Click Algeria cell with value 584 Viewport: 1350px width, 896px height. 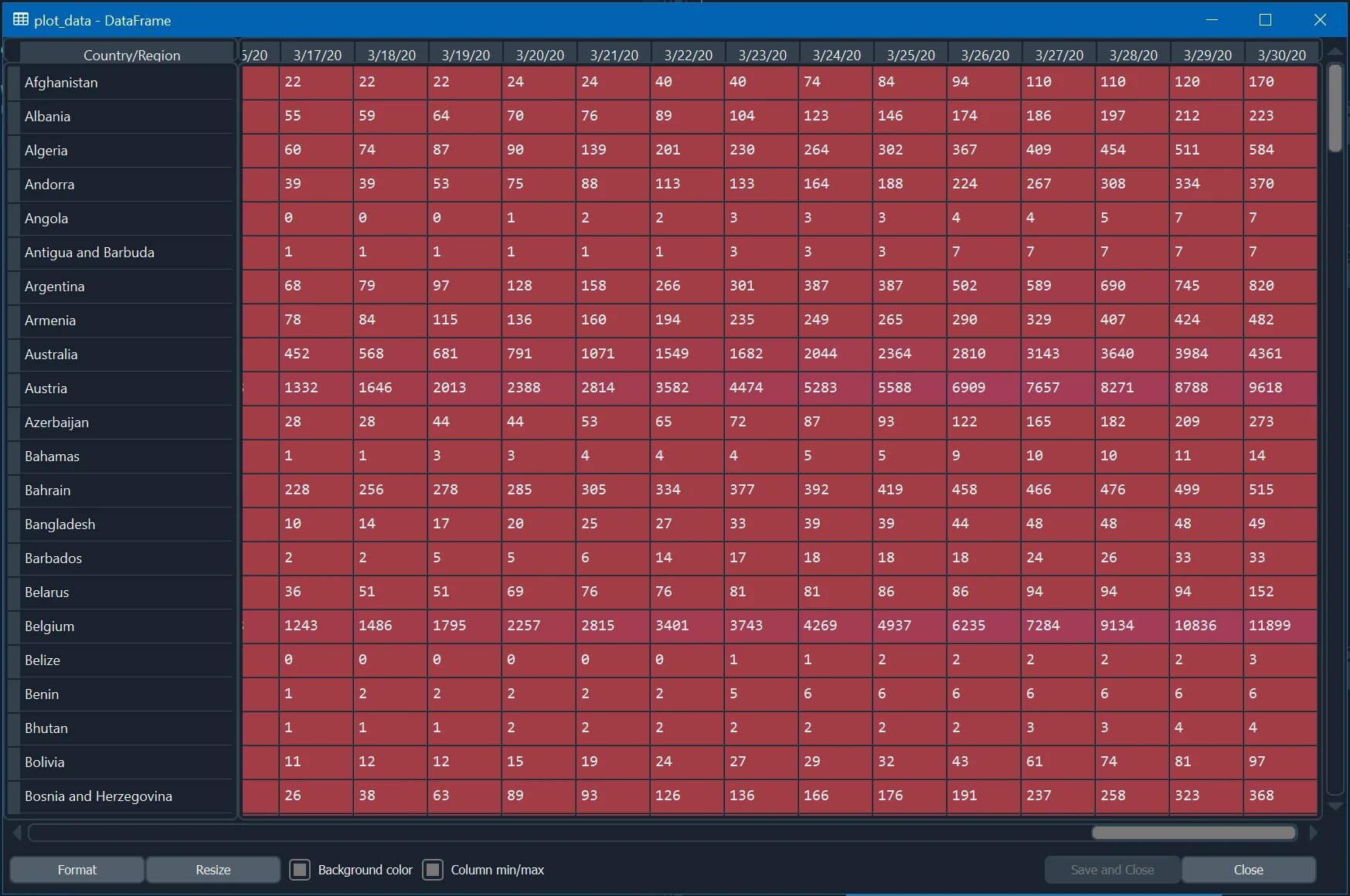[x=1280, y=150]
